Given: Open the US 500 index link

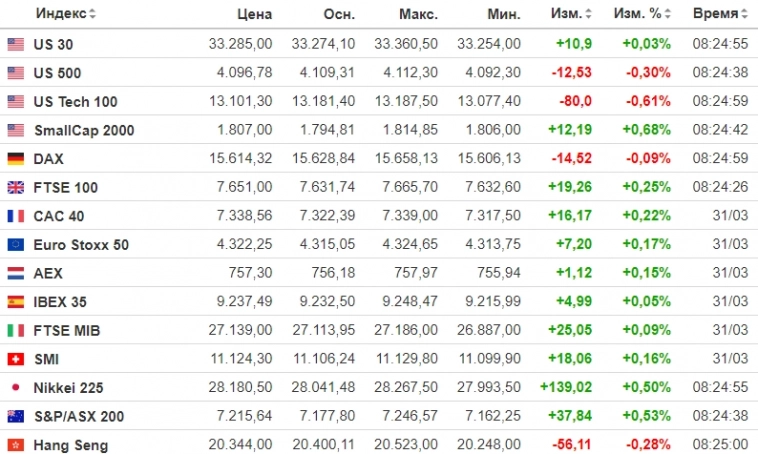Looking at the screenshot, I should tap(58, 73).
